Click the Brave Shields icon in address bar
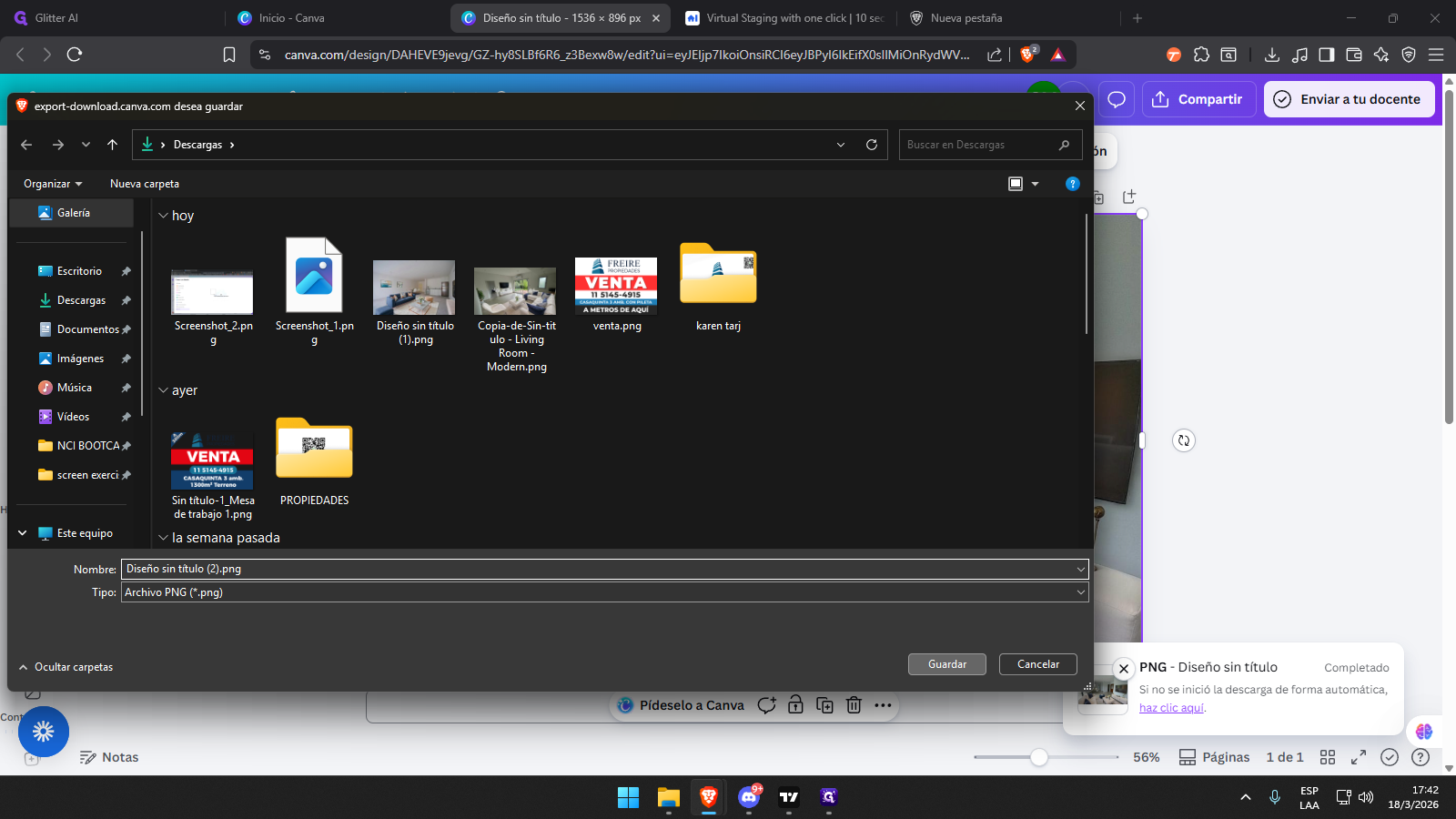Image resolution: width=1456 pixels, height=819 pixels. point(1027,55)
